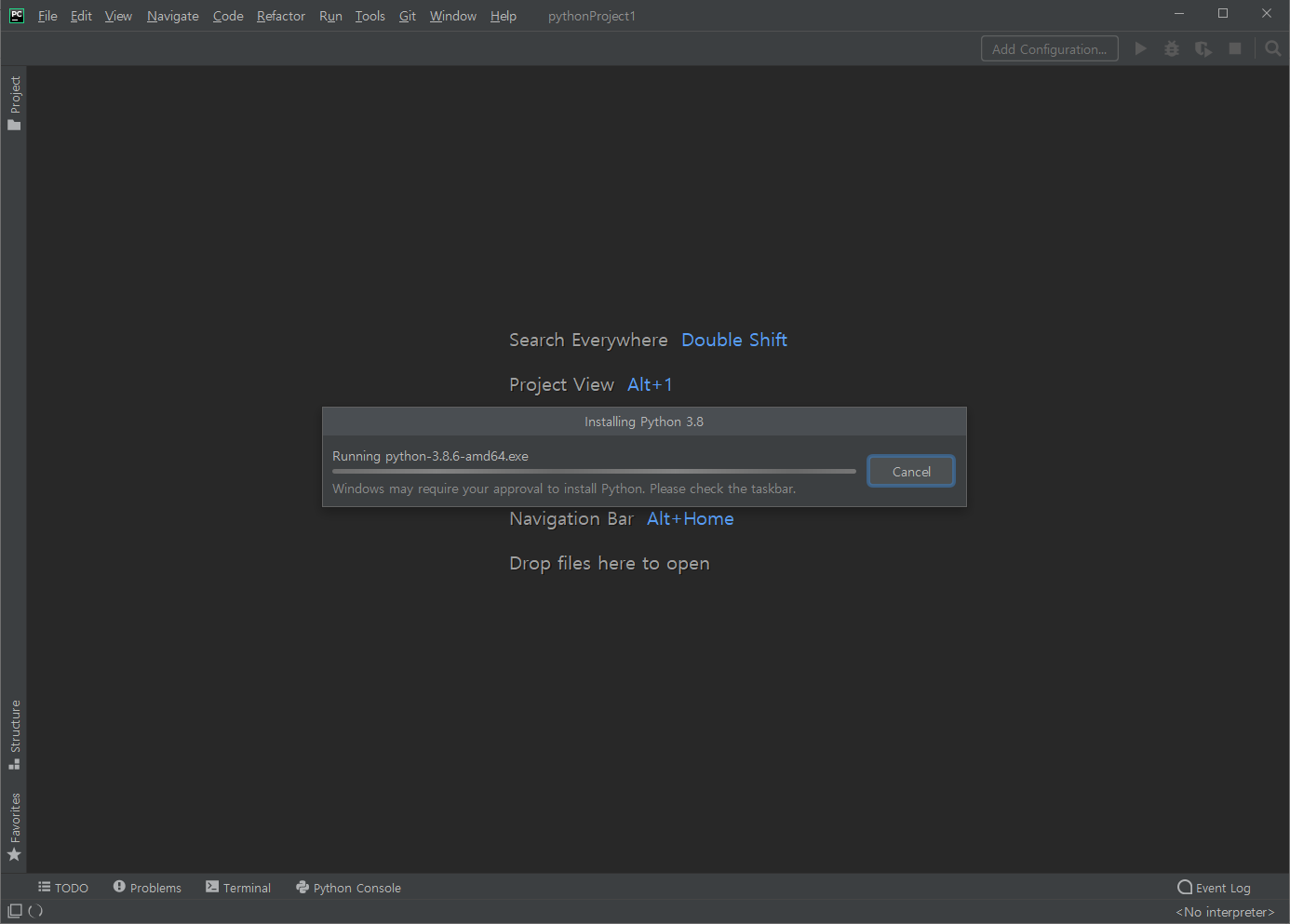Open the Navigate menu
The width and height of the screenshot is (1290, 924).
173,16
